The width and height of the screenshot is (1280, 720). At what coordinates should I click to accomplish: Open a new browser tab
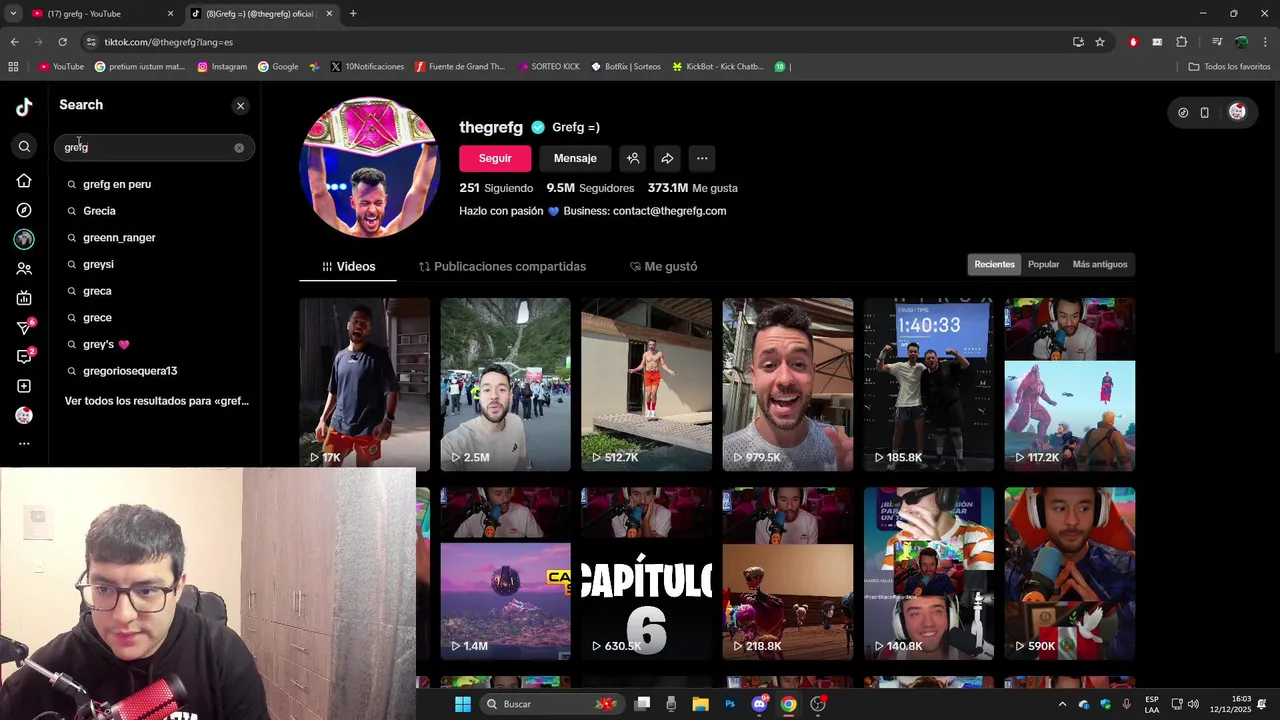click(353, 13)
